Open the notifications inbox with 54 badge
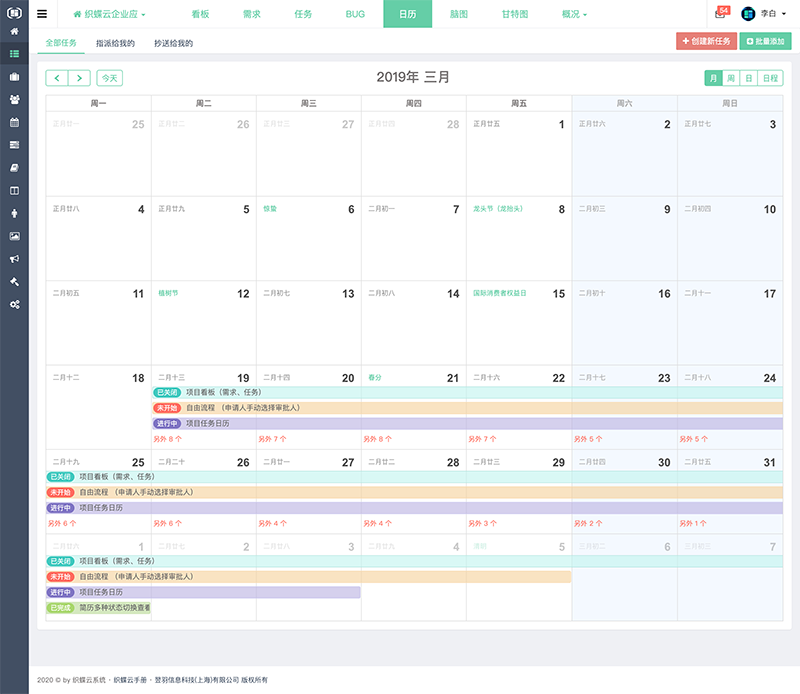 (x=721, y=14)
